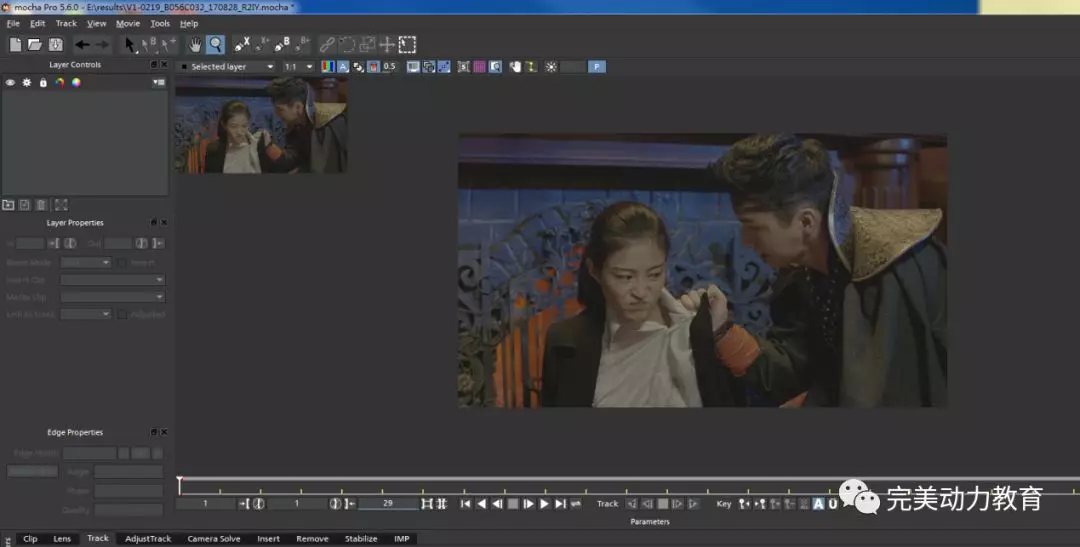Switch to the Camera Solve tab

tap(214, 539)
